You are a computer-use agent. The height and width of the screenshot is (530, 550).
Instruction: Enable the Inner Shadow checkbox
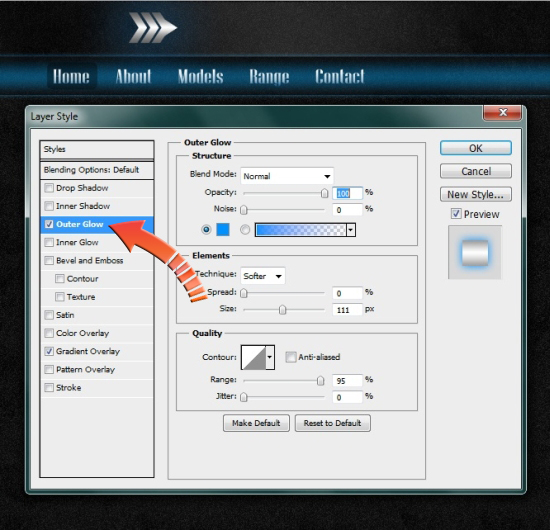tap(49, 206)
